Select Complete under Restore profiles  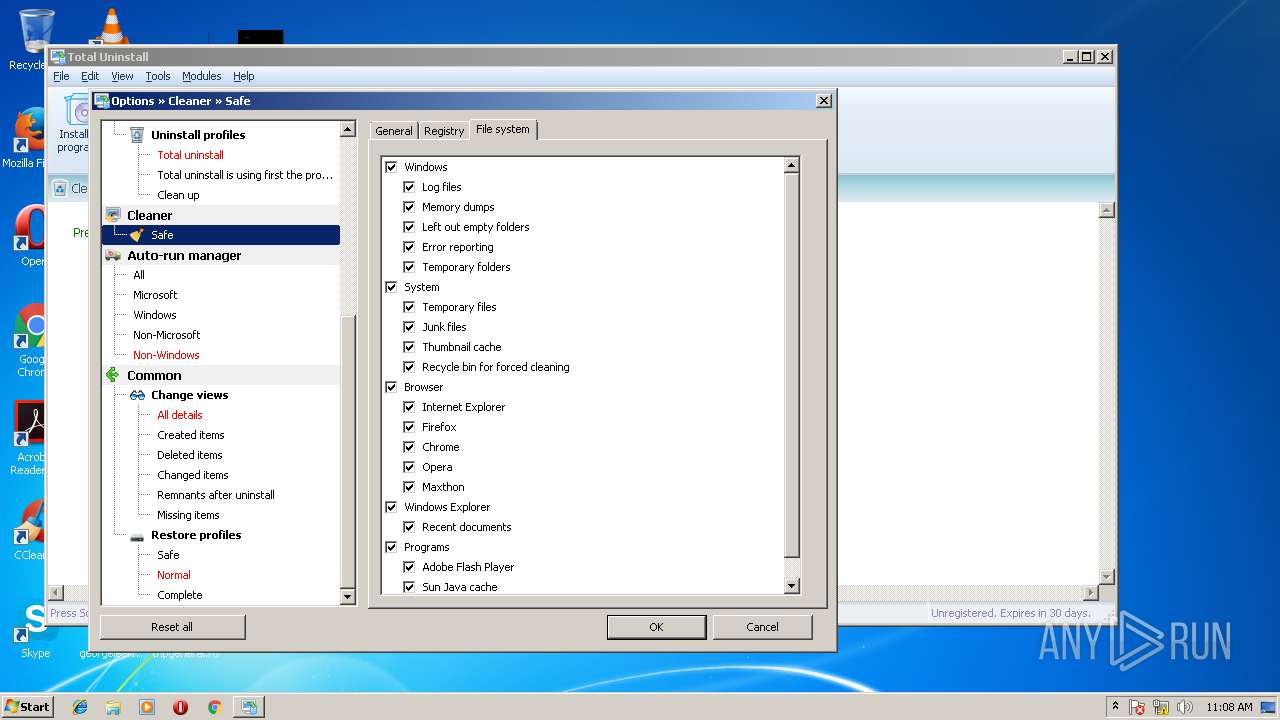(180, 595)
